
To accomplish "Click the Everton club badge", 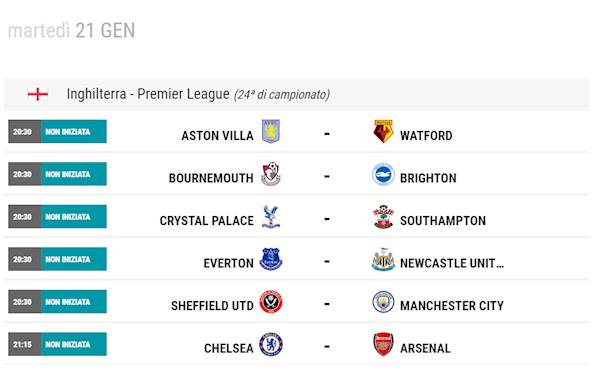I will 271,259.
